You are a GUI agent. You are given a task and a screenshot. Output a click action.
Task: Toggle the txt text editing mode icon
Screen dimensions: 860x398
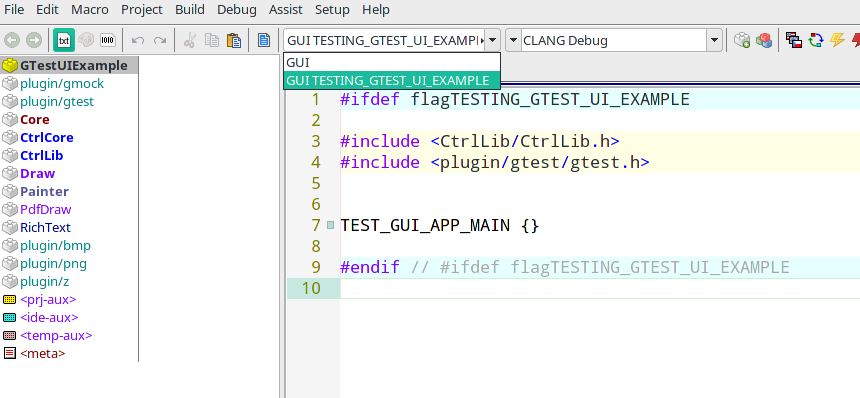[64, 40]
